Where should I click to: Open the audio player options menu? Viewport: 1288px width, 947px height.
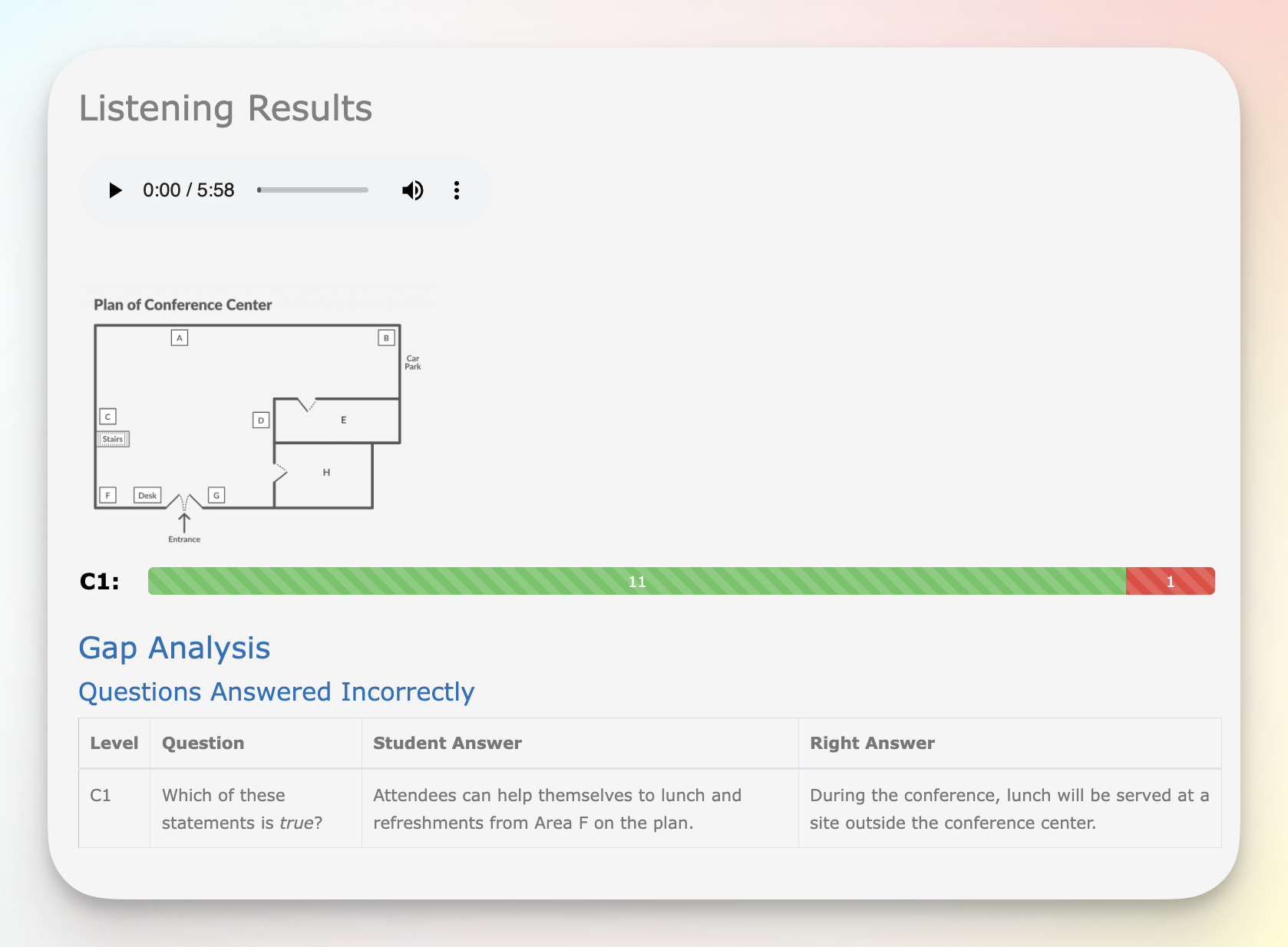456,190
